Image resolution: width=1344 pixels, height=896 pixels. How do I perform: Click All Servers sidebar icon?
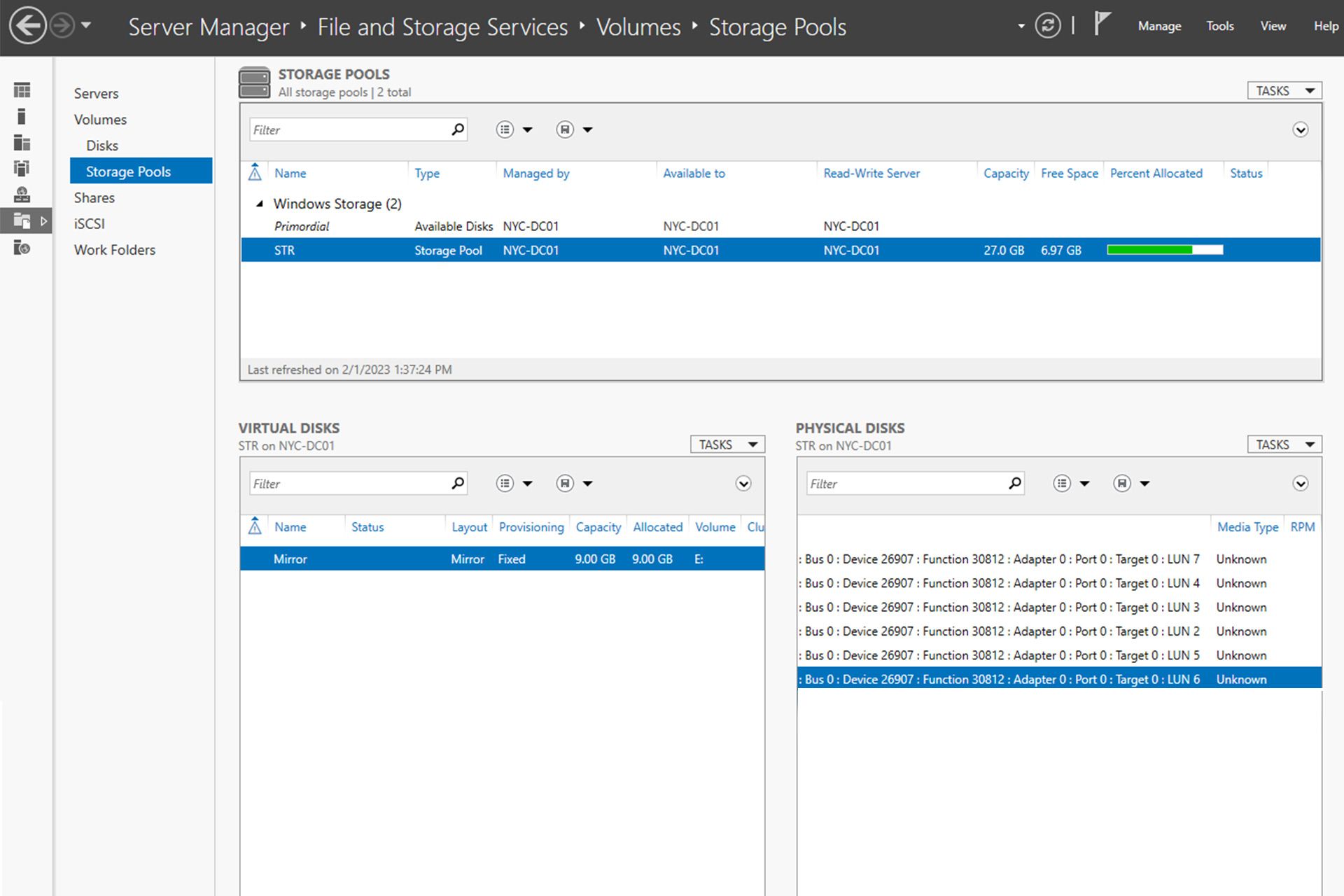[x=22, y=143]
